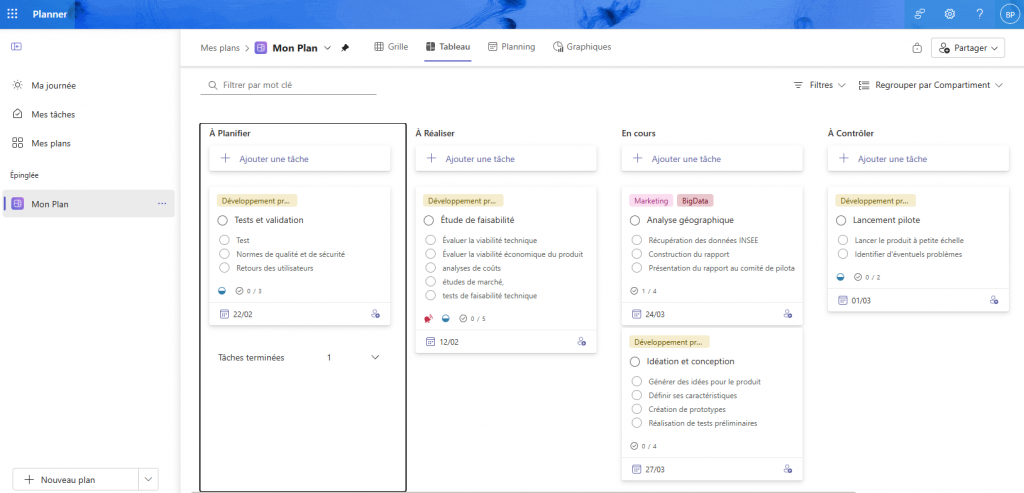This screenshot has height=493, width=1024.
Task: Open more options for Mon Plan in sidebar
Action: tap(162, 204)
